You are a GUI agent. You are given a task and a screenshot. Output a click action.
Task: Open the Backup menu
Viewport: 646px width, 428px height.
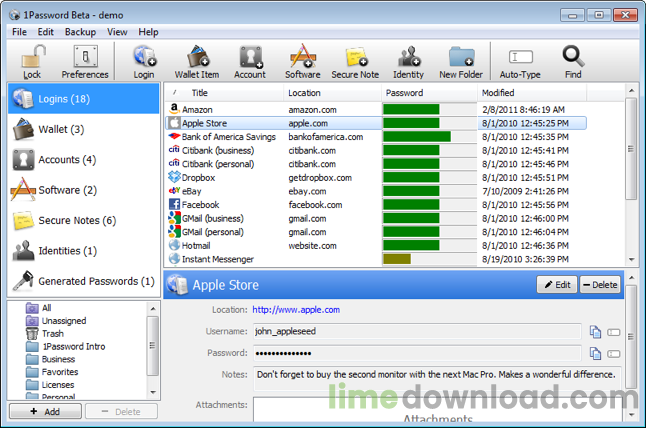(80, 32)
